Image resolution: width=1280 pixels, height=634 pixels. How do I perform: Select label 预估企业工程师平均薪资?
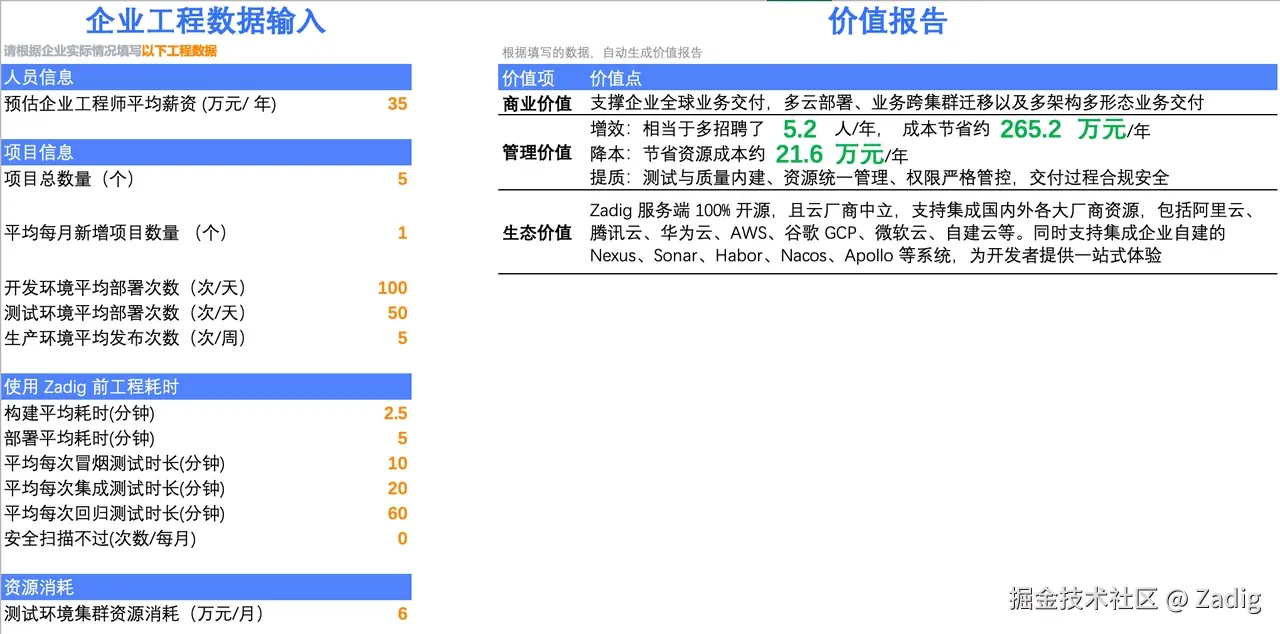coord(141,103)
